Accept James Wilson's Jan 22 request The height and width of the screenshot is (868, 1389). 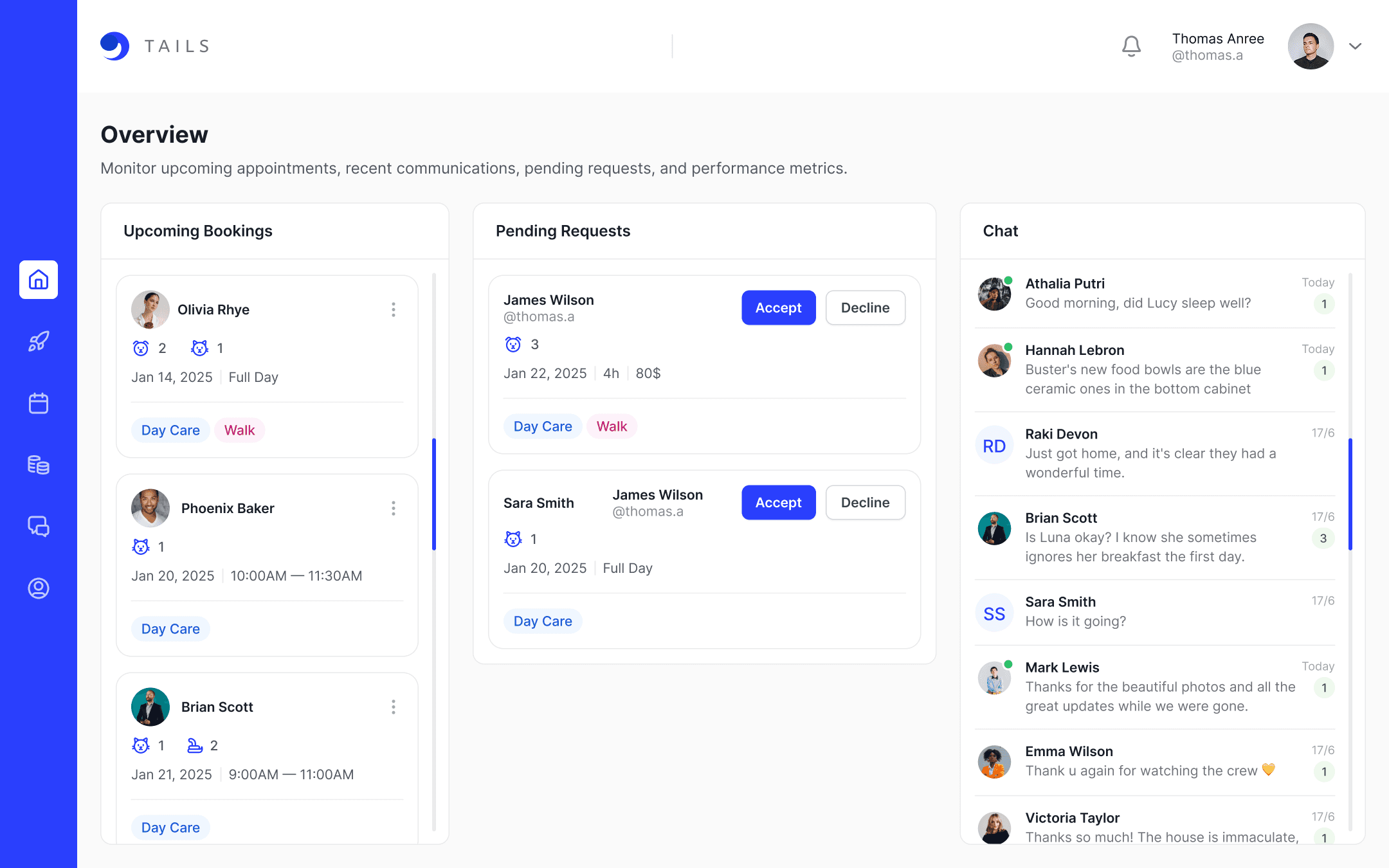pyautogui.click(x=778, y=308)
